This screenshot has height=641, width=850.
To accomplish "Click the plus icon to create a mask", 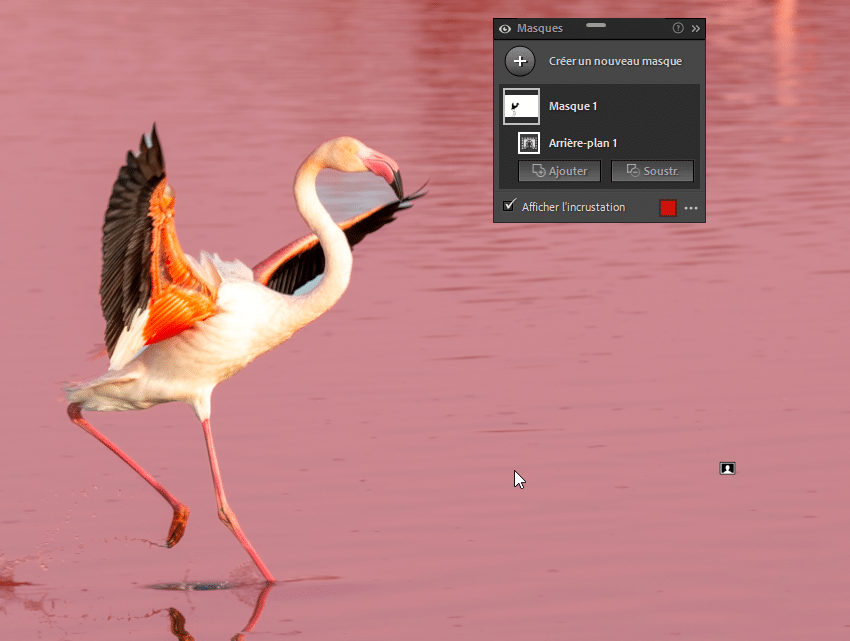I will 520,61.
